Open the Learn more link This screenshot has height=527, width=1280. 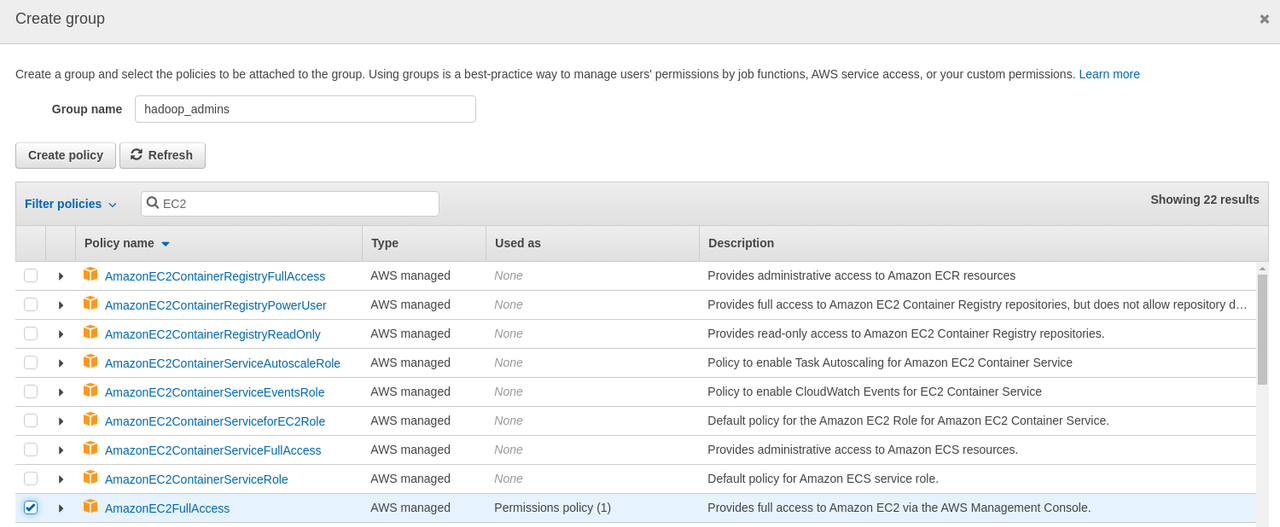(x=1109, y=74)
